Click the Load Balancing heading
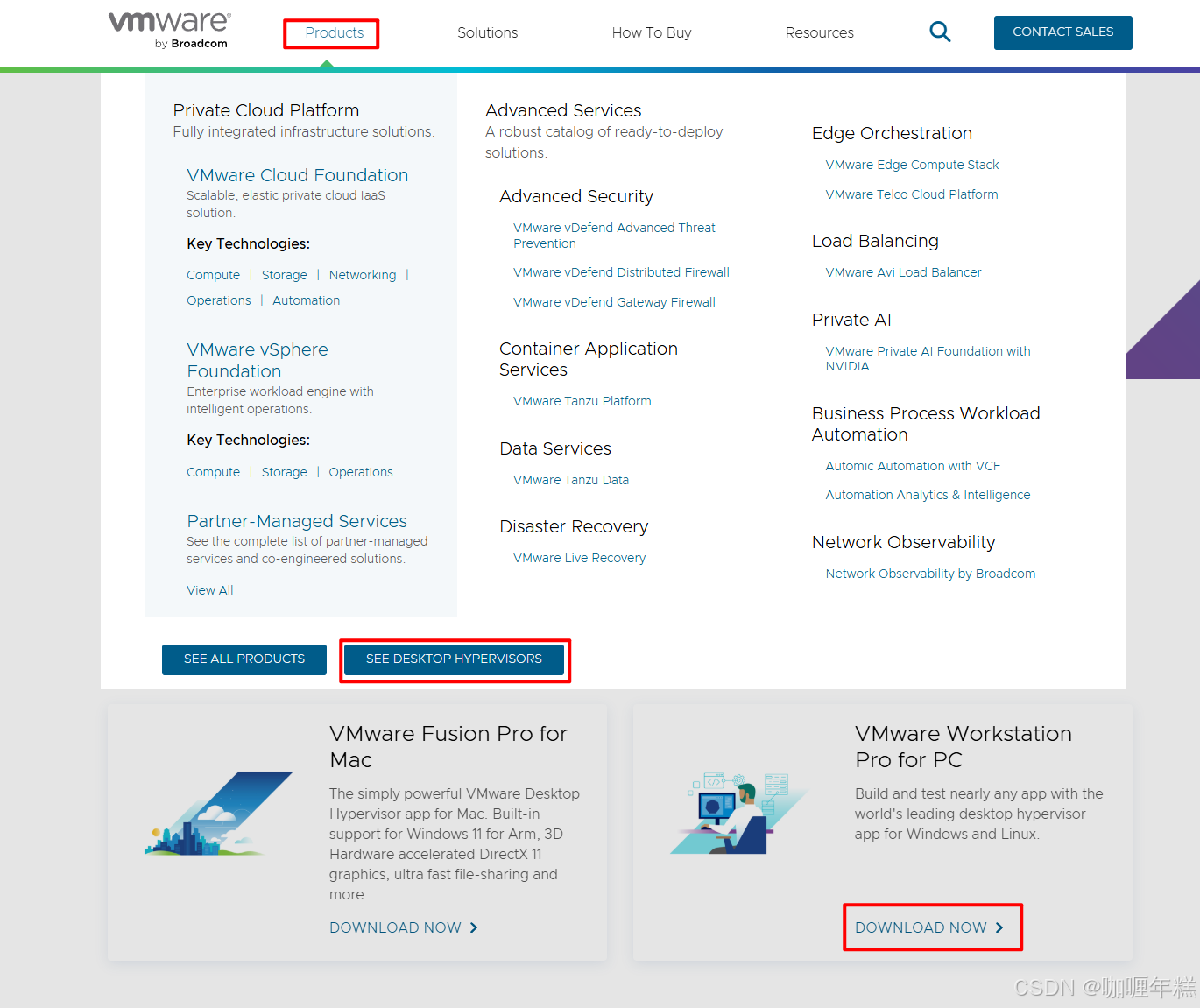 click(875, 241)
